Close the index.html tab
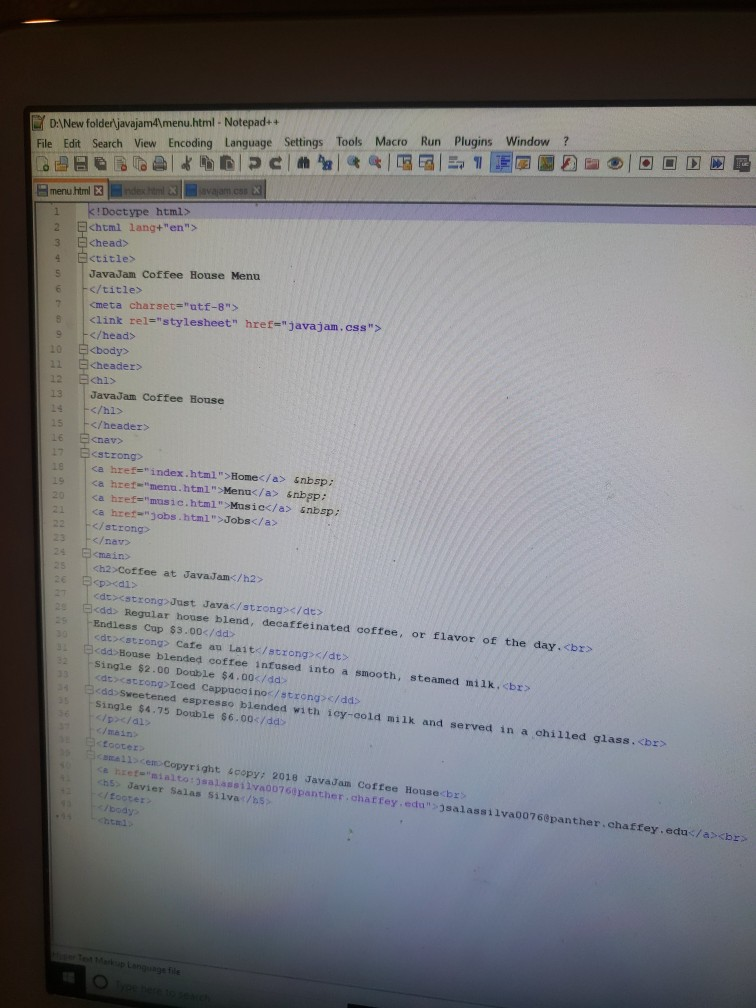The image size is (756, 1008). coord(172,190)
